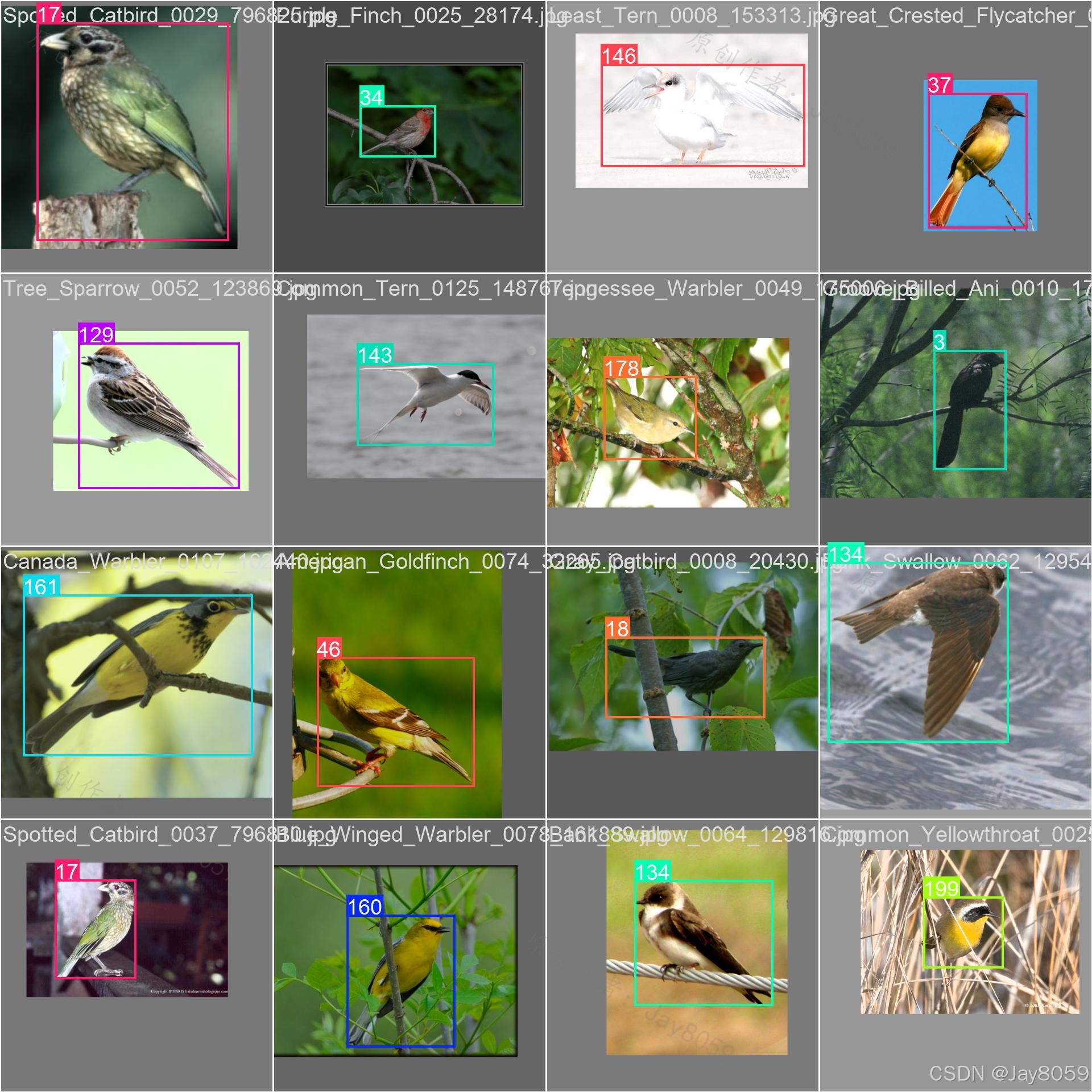
Task: Click the teal label 143 on tern
Action: [x=374, y=355]
